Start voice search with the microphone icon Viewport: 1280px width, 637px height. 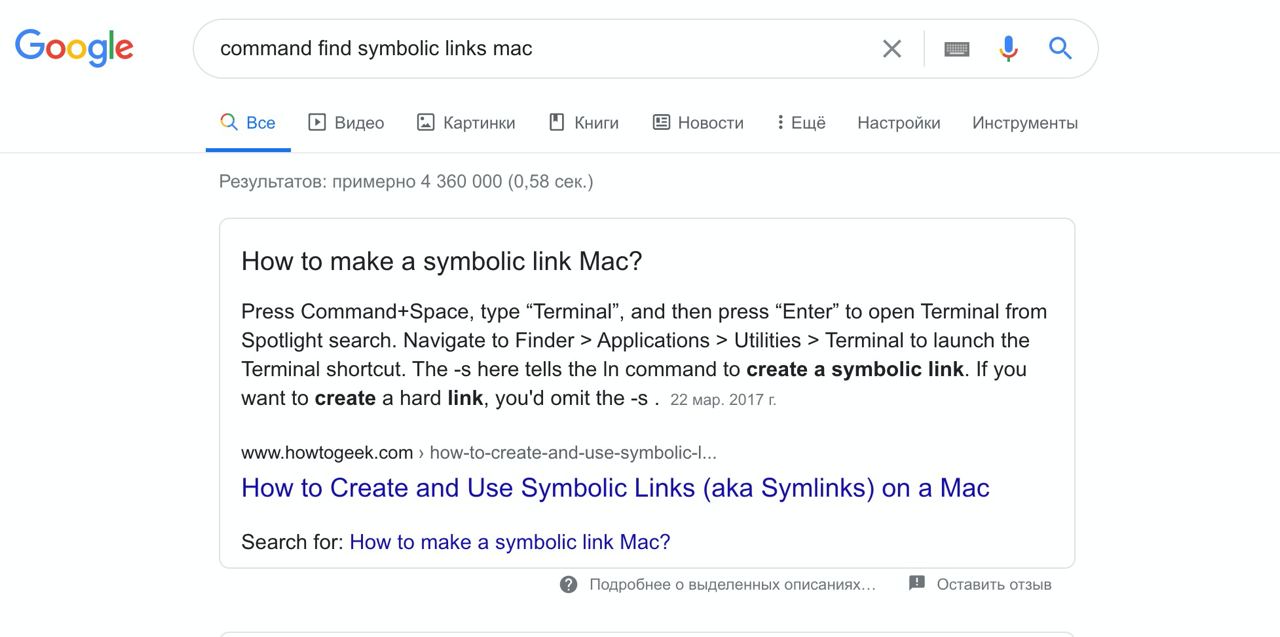point(1008,48)
